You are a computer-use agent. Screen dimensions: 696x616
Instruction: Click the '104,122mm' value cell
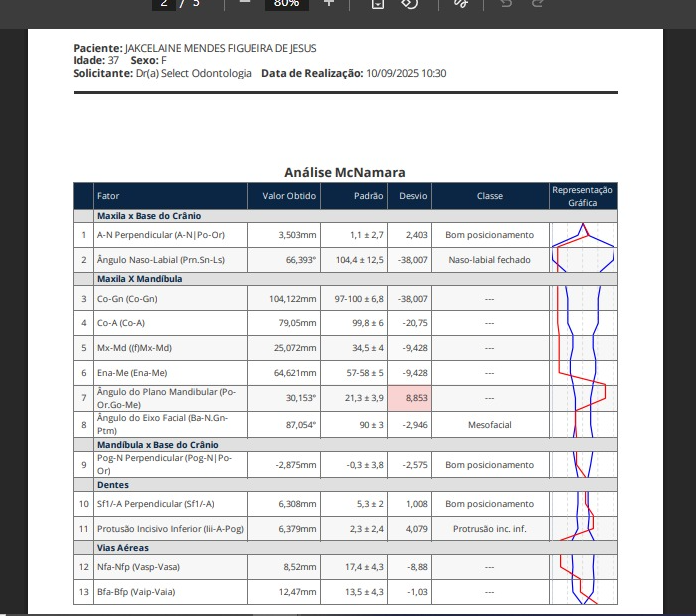(284, 299)
